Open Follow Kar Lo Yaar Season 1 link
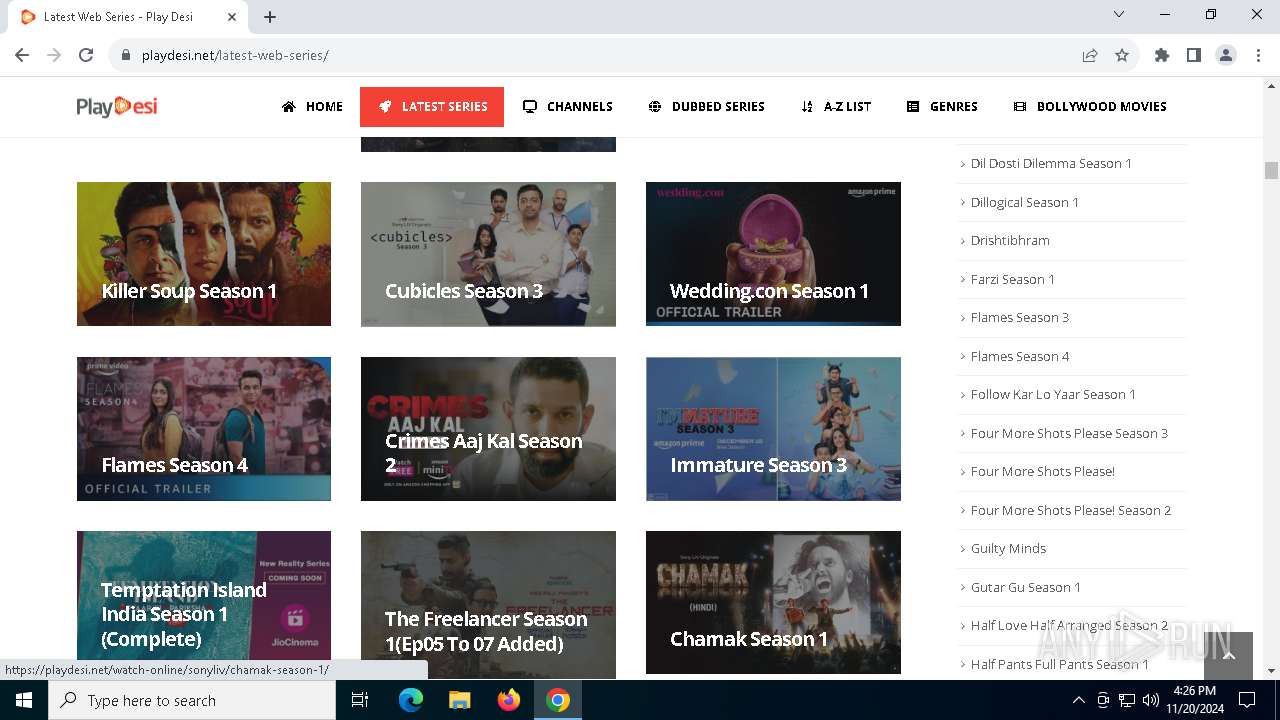Viewport: 1280px width, 720px height. [x=1053, y=394]
